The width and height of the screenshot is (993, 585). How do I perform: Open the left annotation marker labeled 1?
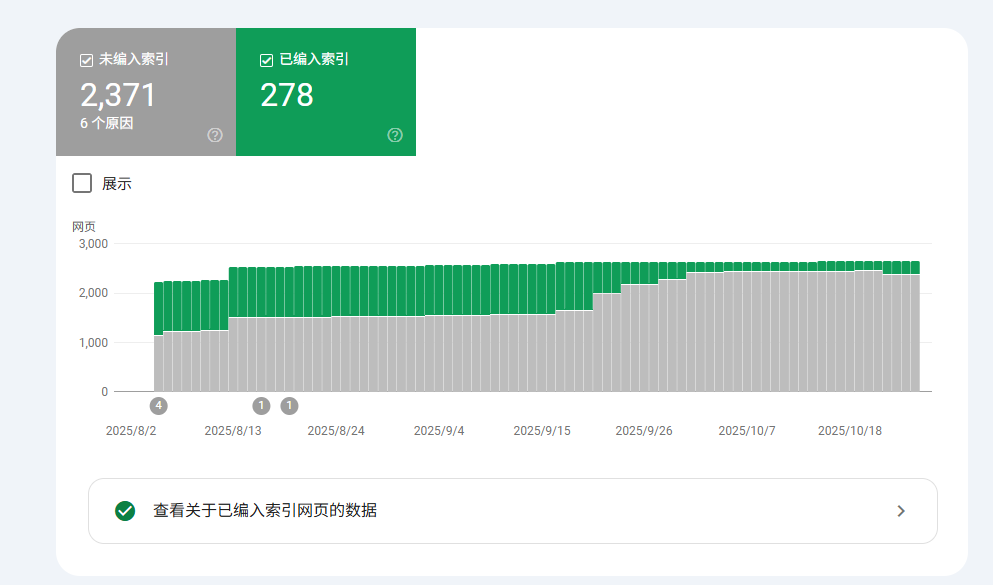pos(261,405)
